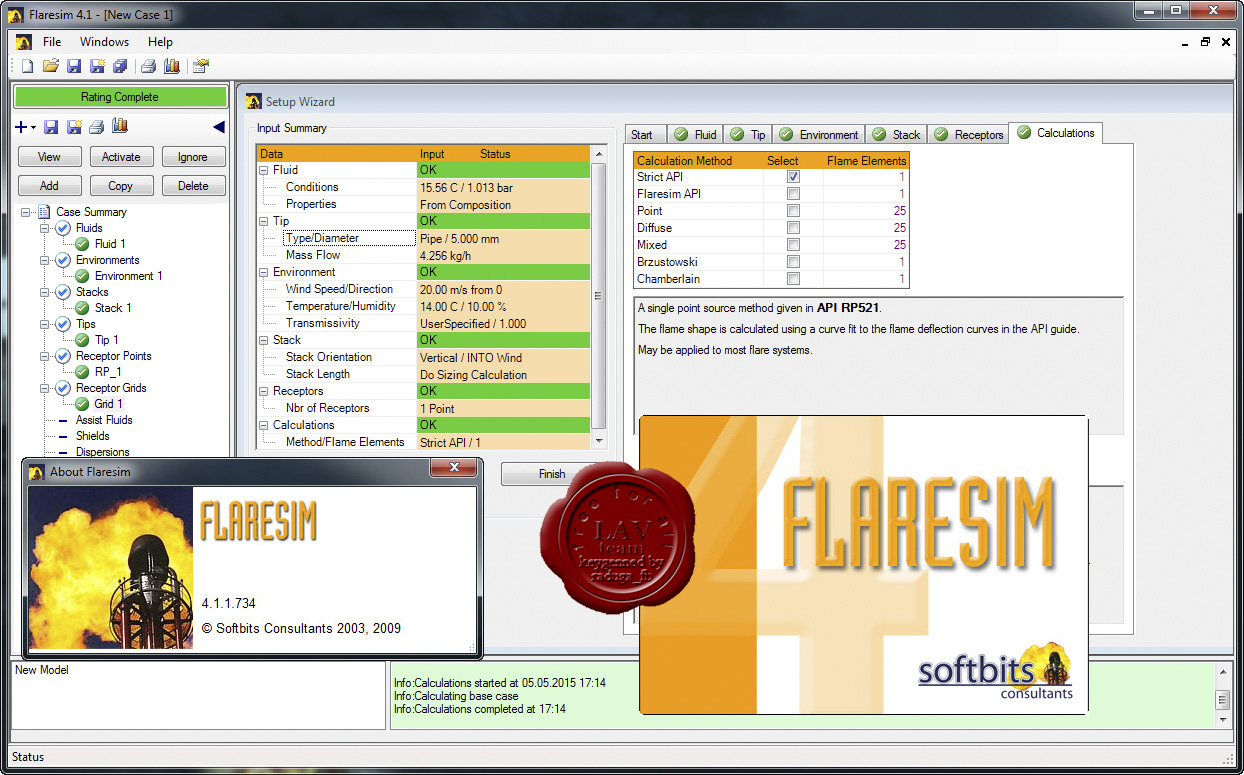
Task: Switch to the Fluid wizard tab
Action: [x=696, y=135]
